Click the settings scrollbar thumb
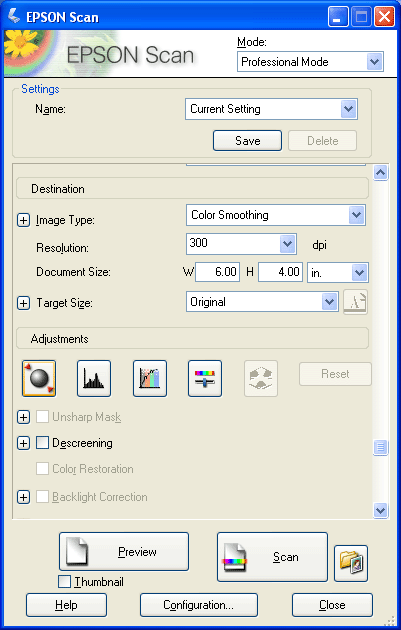Viewport: 401px width, 630px height. [381, 447]
